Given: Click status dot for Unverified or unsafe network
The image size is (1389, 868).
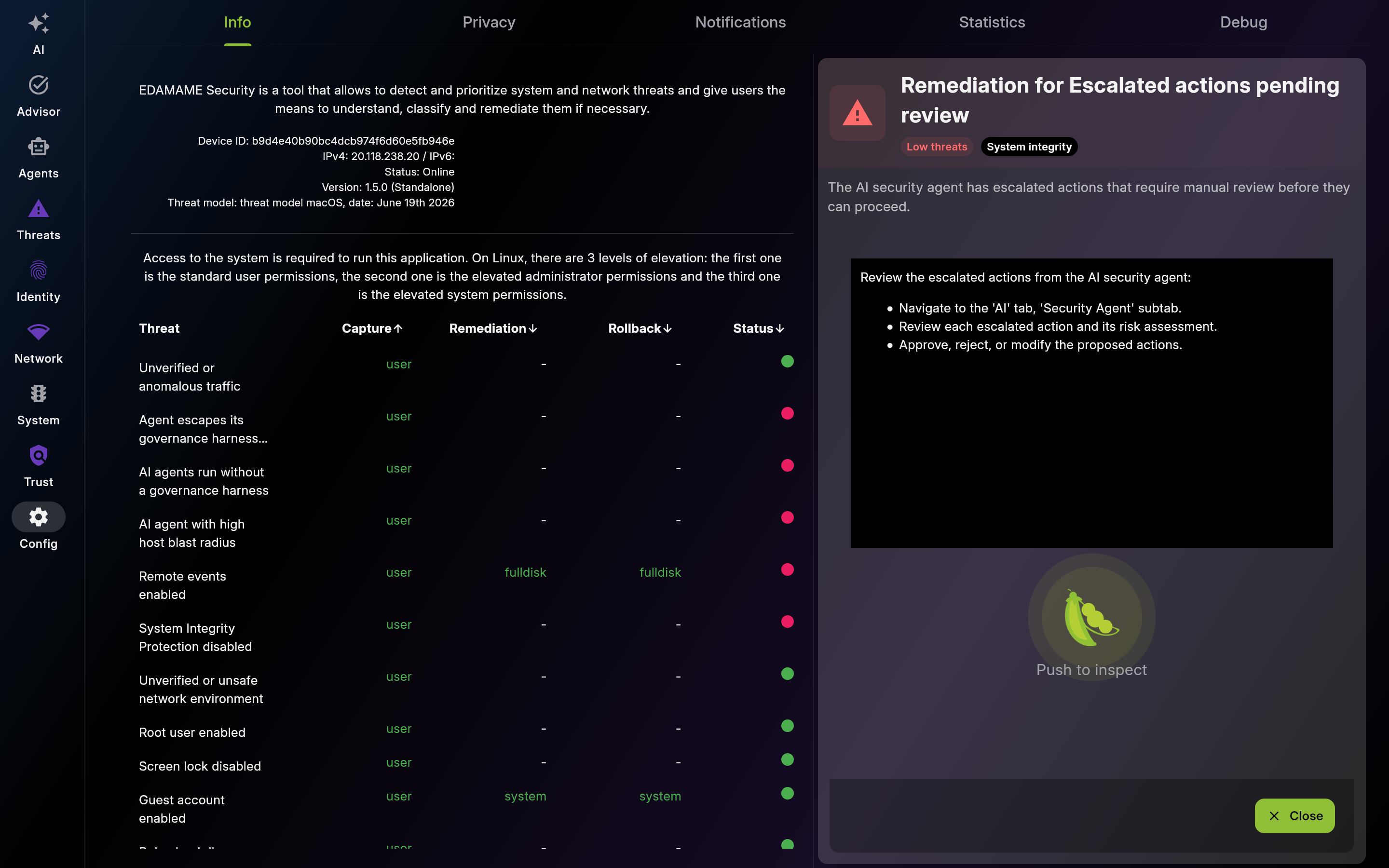Looking at the screenshot, I should click(788, 674).
